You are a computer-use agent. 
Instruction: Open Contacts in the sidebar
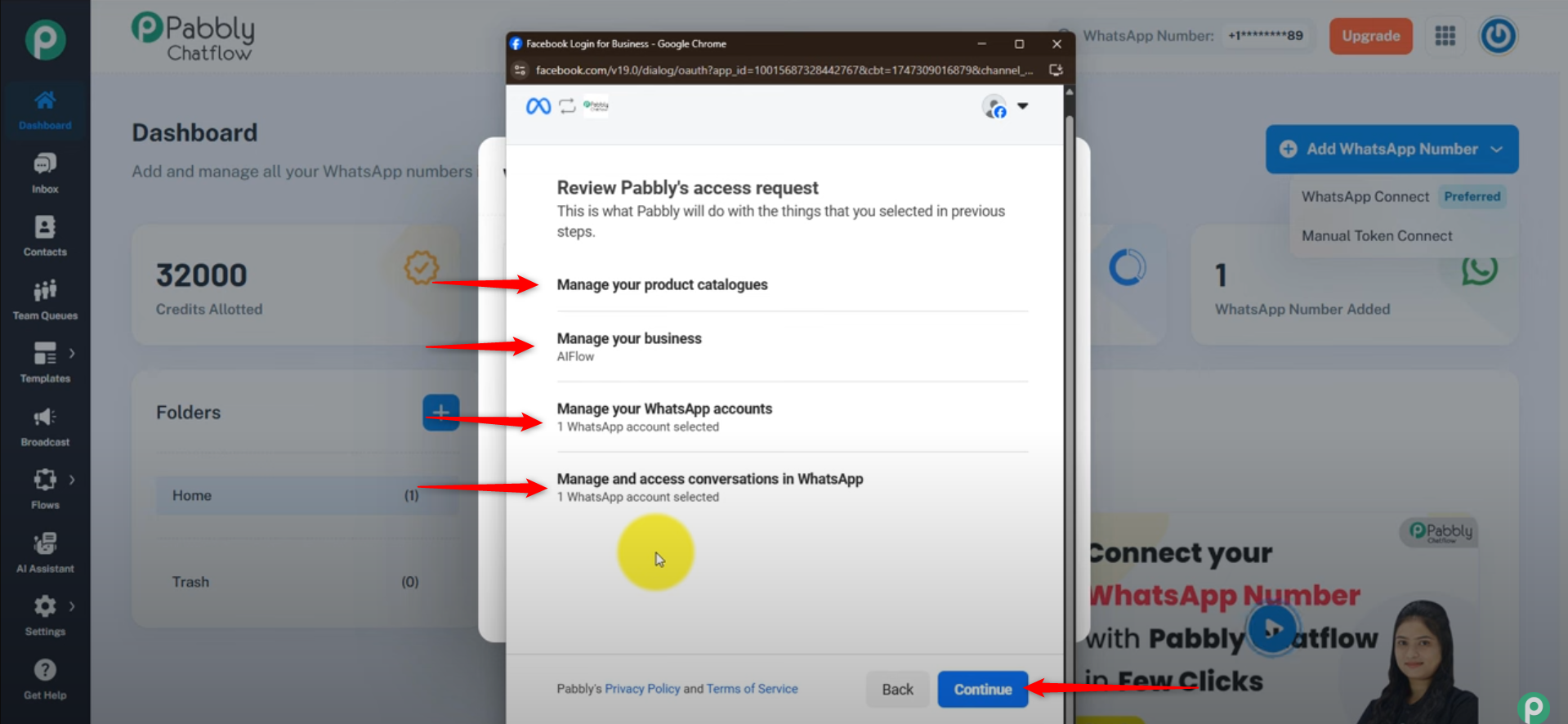pos(45,236)
